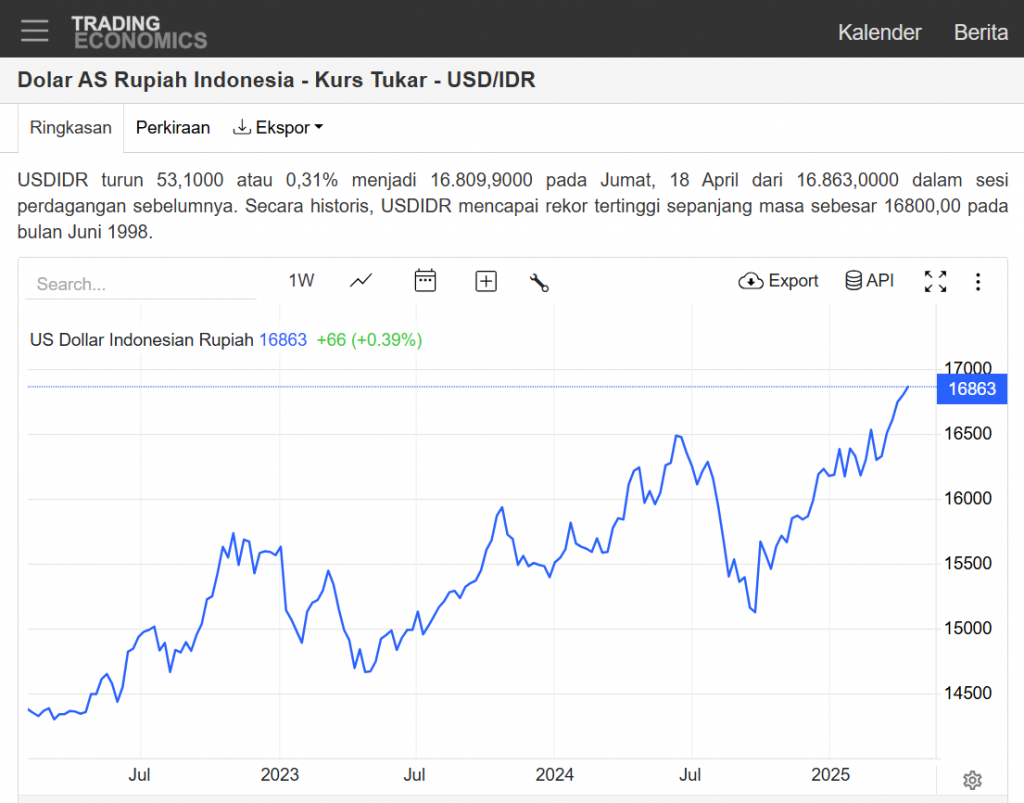Open the calendar date range picker

[x=425, y=281]
